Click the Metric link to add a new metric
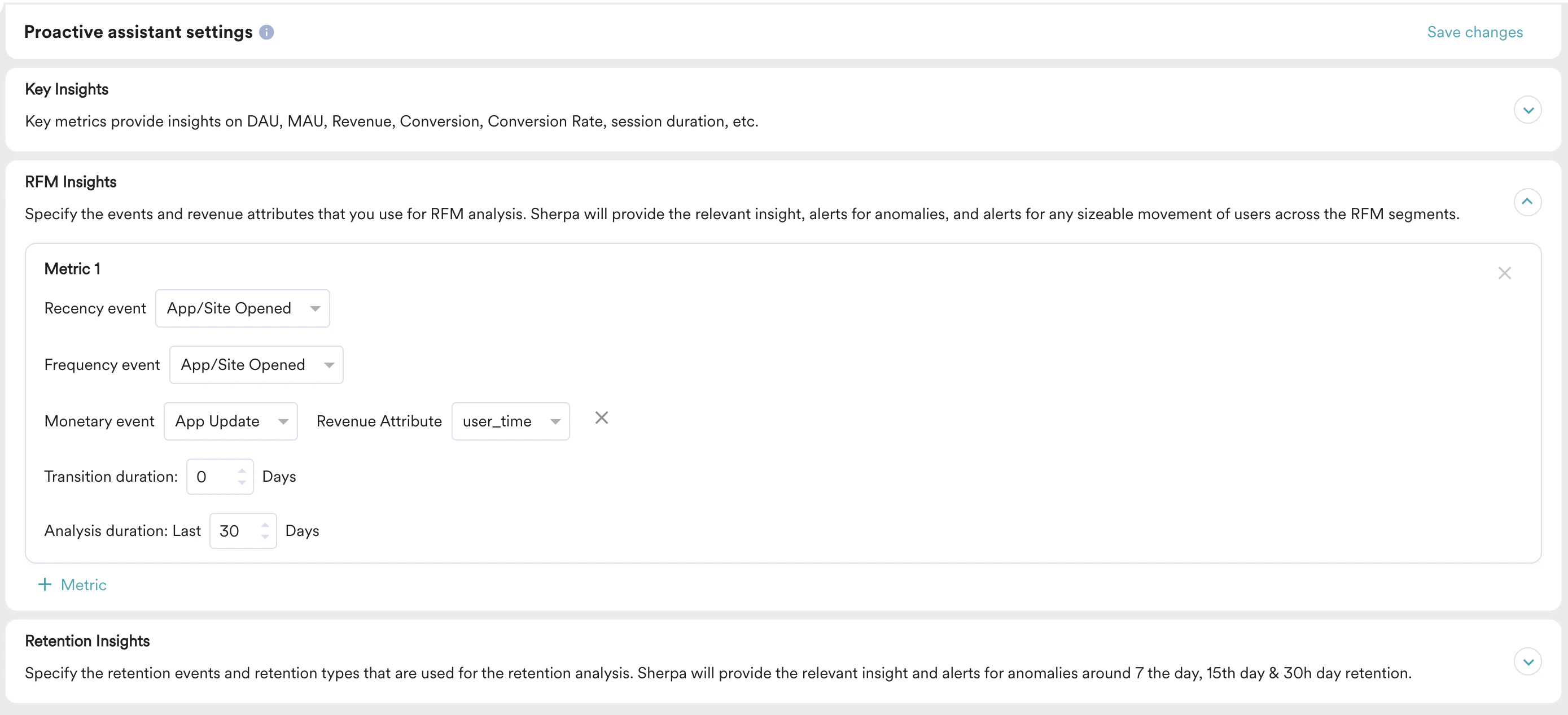Viewport: 1568px width, 715px height. [84, 584]
